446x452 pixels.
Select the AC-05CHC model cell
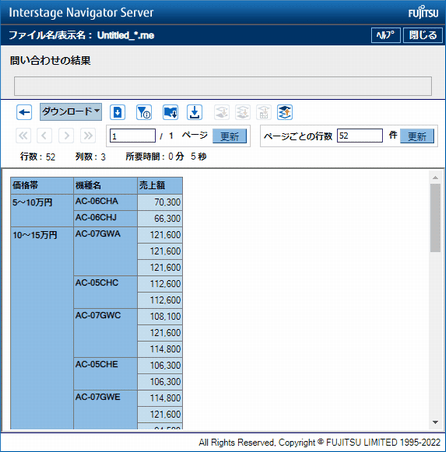coord(105,292)
